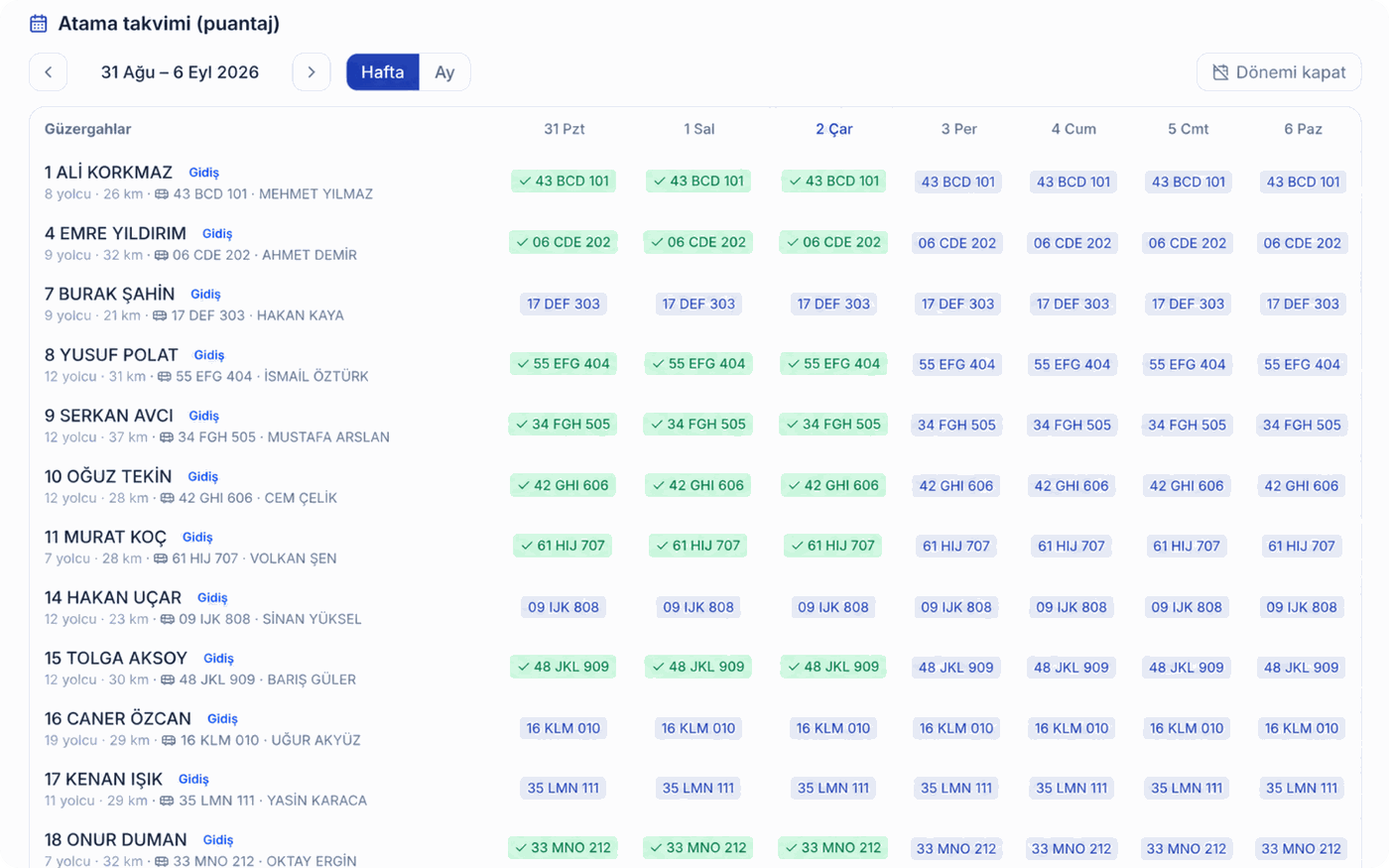This screenshot has width=1389, height=868.
Task: Switch to Hafta week view
Action: point(383,72)
